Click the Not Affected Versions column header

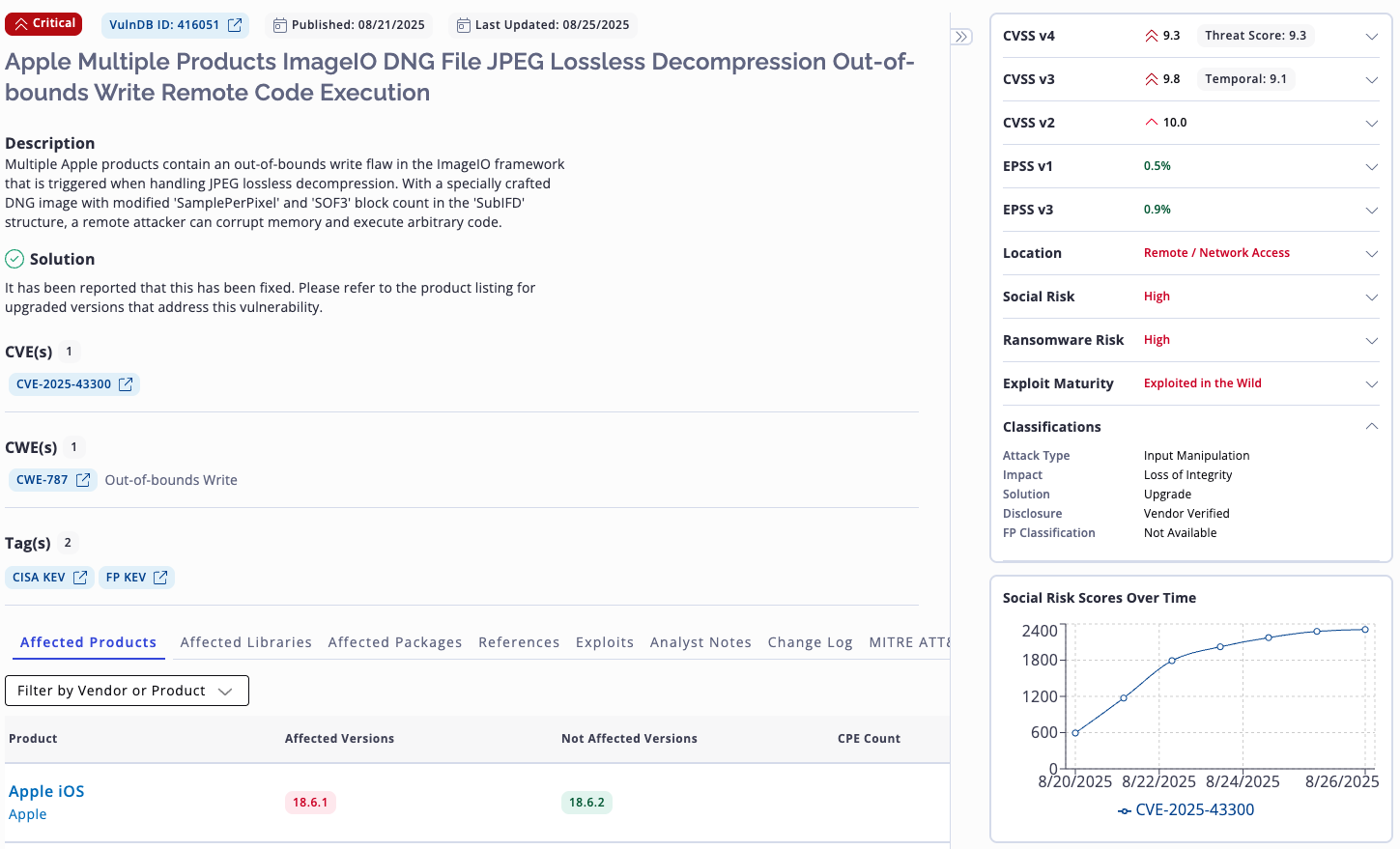coord(629,739)
